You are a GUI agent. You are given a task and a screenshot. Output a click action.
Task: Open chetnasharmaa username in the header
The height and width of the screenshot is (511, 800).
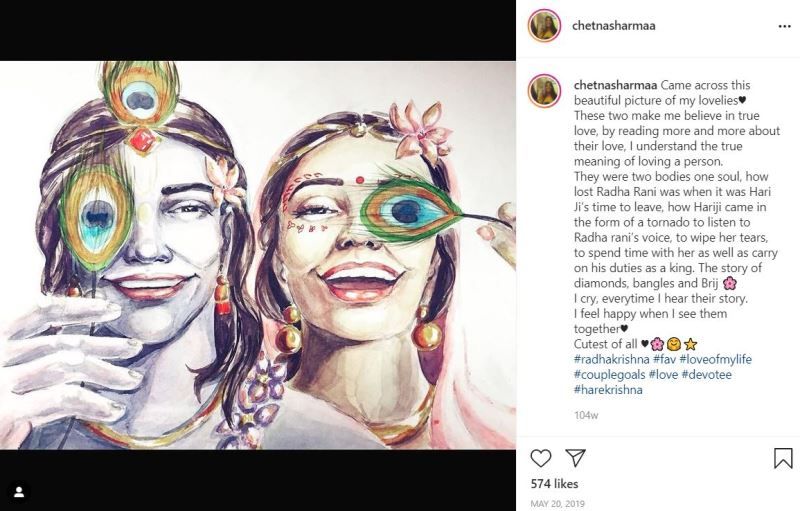(614, 26)
